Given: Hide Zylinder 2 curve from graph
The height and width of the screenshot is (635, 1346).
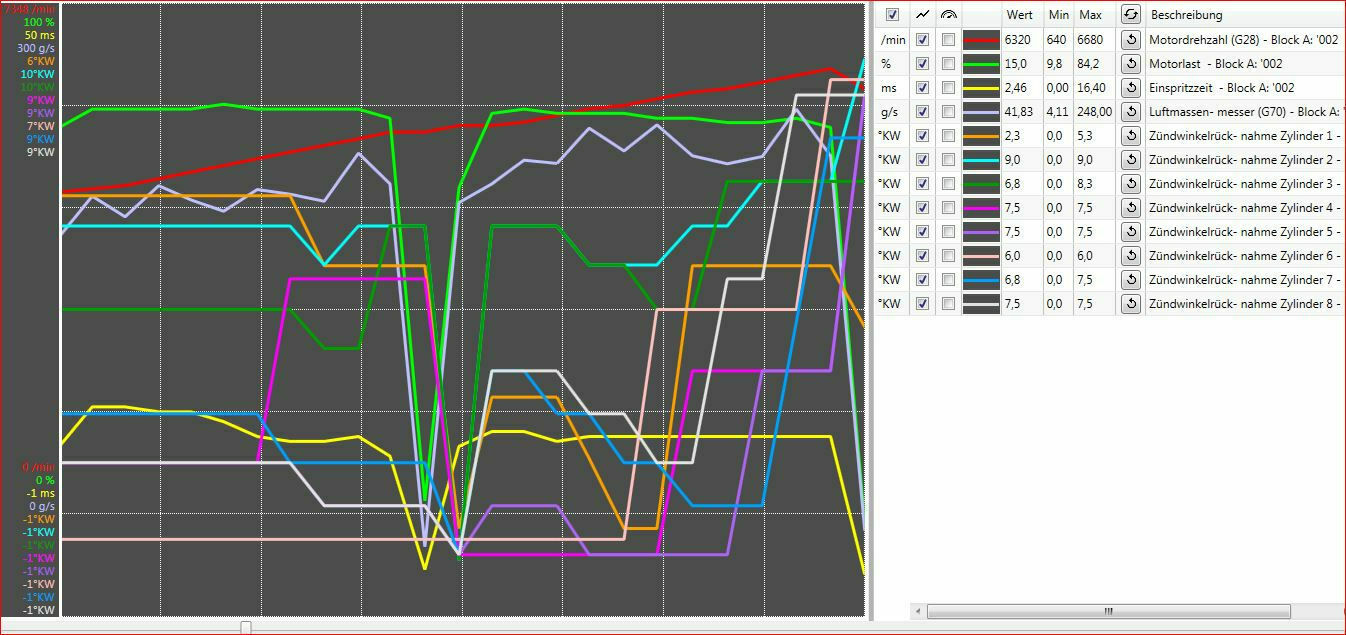Looking at the screenshot, I should 922,160.
